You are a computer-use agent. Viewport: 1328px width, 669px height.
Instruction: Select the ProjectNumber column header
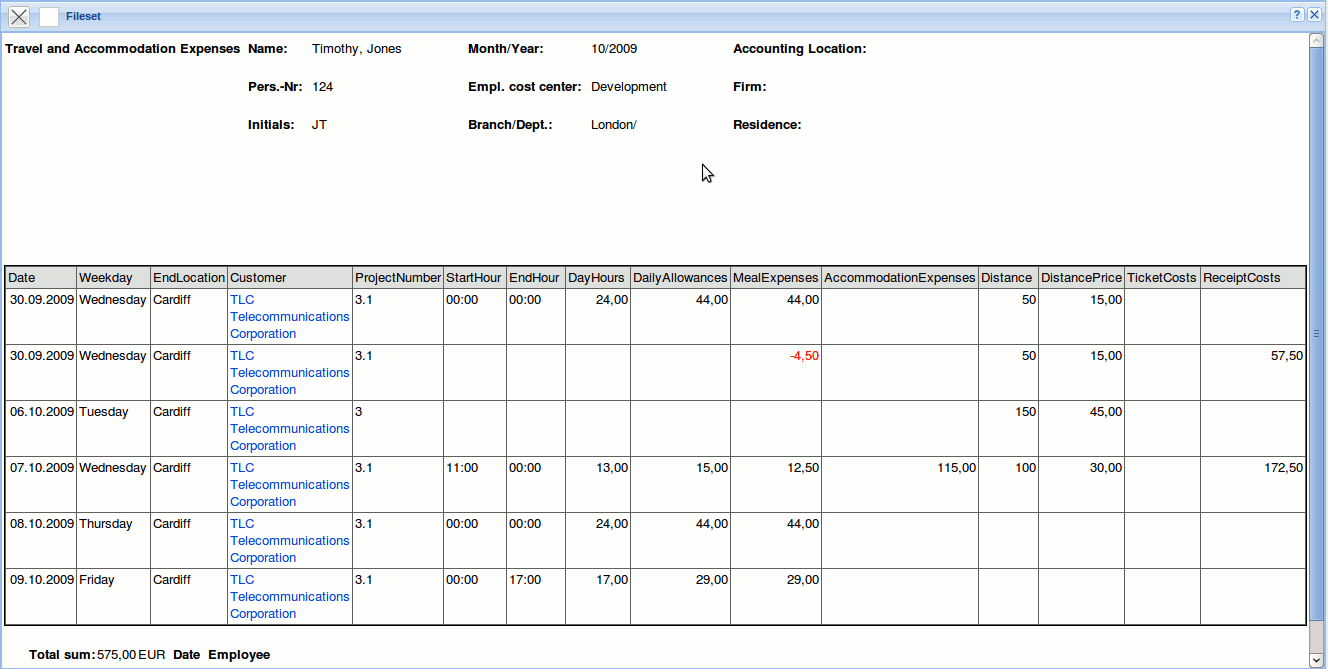(x=398, y=278)
